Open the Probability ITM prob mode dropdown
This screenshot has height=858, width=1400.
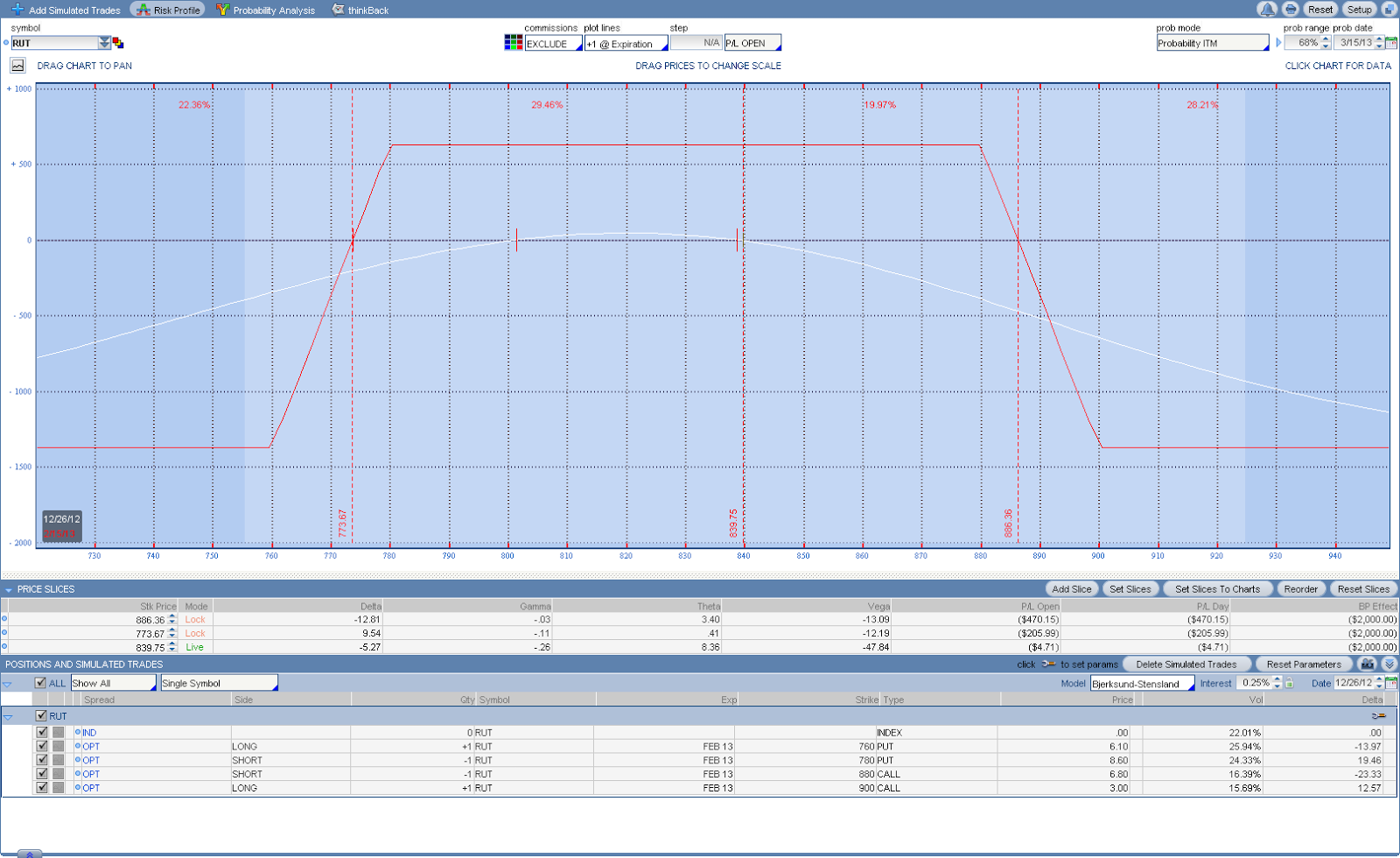[1213, 43]
